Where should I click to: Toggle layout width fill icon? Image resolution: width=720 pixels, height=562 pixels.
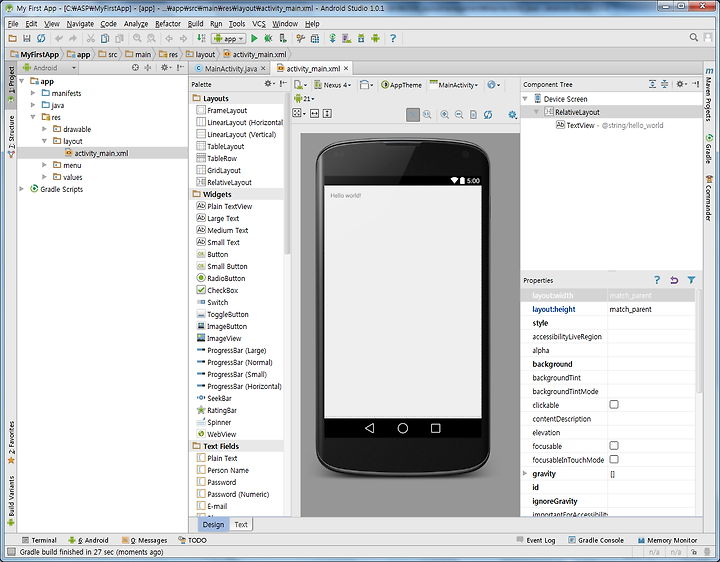click(315, 113)
